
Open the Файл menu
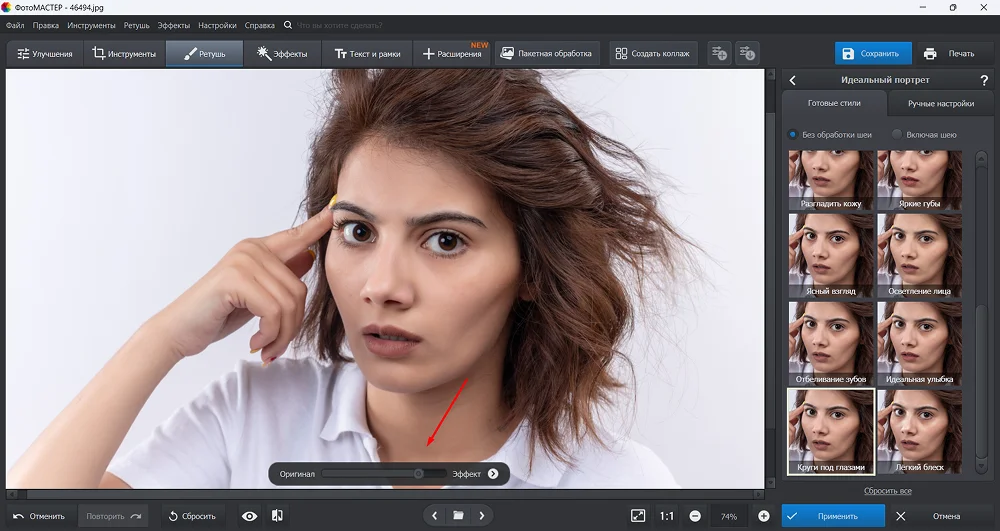click(x=15, y=25)
